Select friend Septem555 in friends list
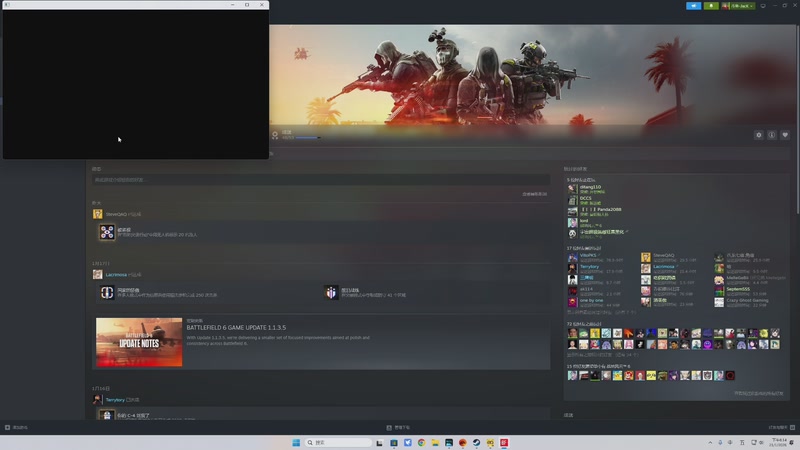This screenshot has height=450, width=800. [738, 289]
